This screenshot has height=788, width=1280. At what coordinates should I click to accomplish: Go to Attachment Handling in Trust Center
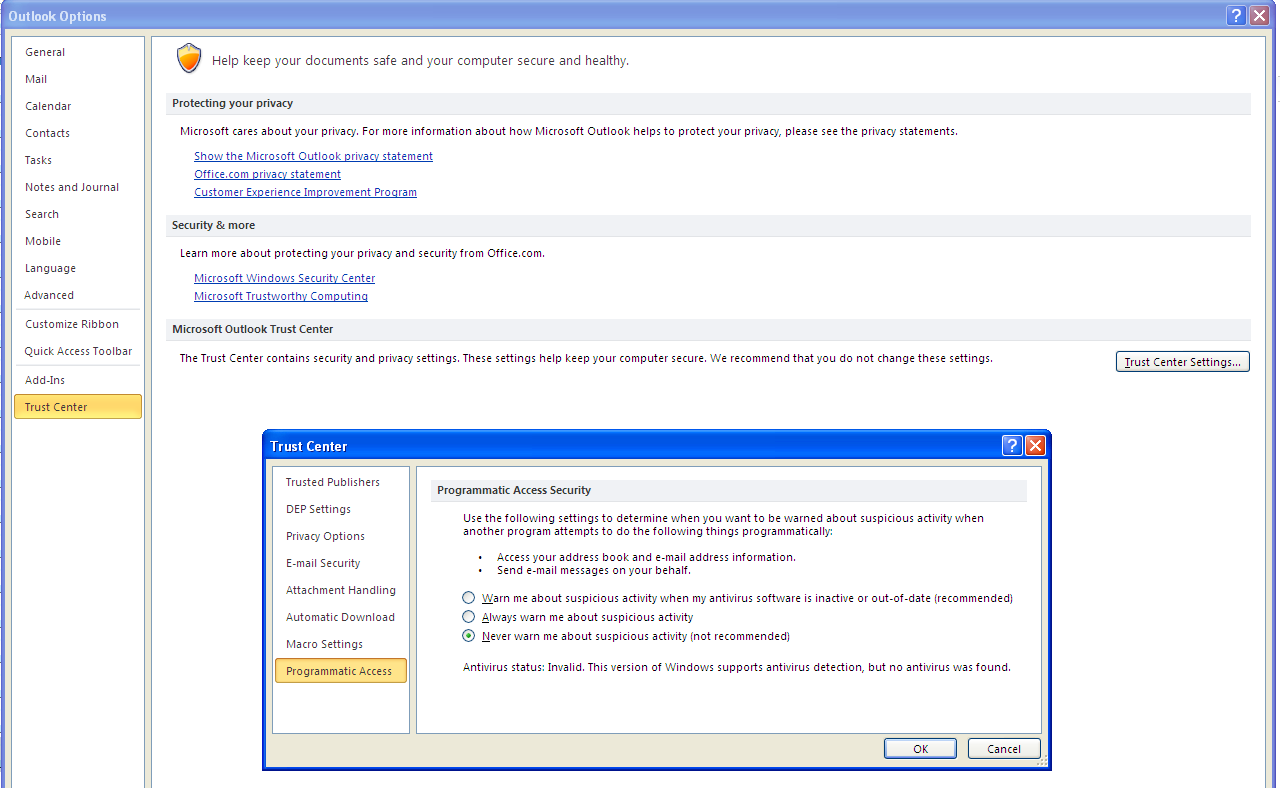click(x=340, y=590)
